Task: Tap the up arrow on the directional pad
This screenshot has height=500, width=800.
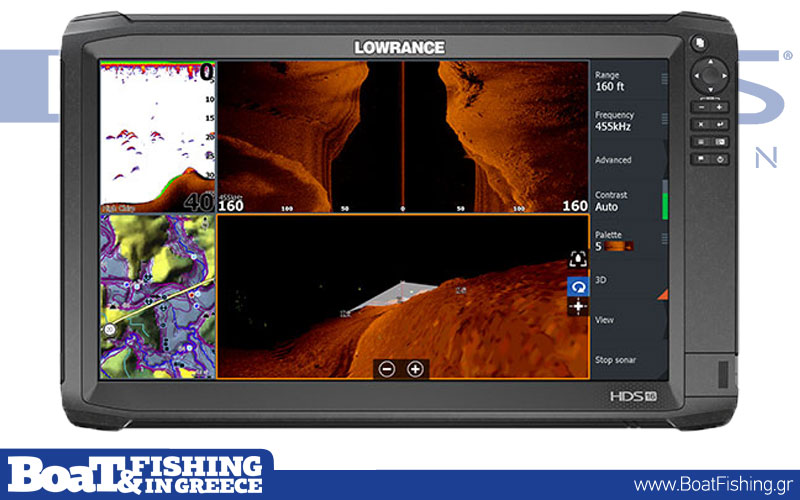Action: click(710, 62)
